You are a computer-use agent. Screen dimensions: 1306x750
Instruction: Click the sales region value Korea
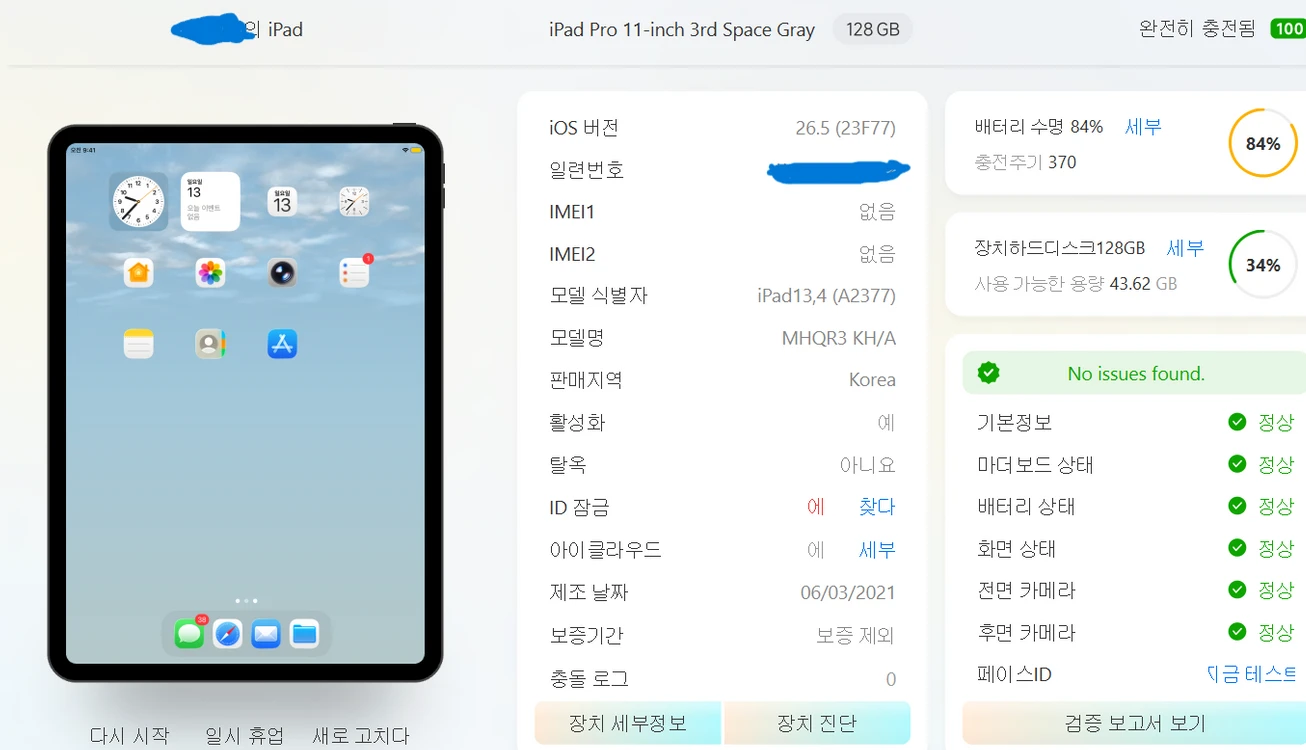pyautogui.click(x=872, y=380)
